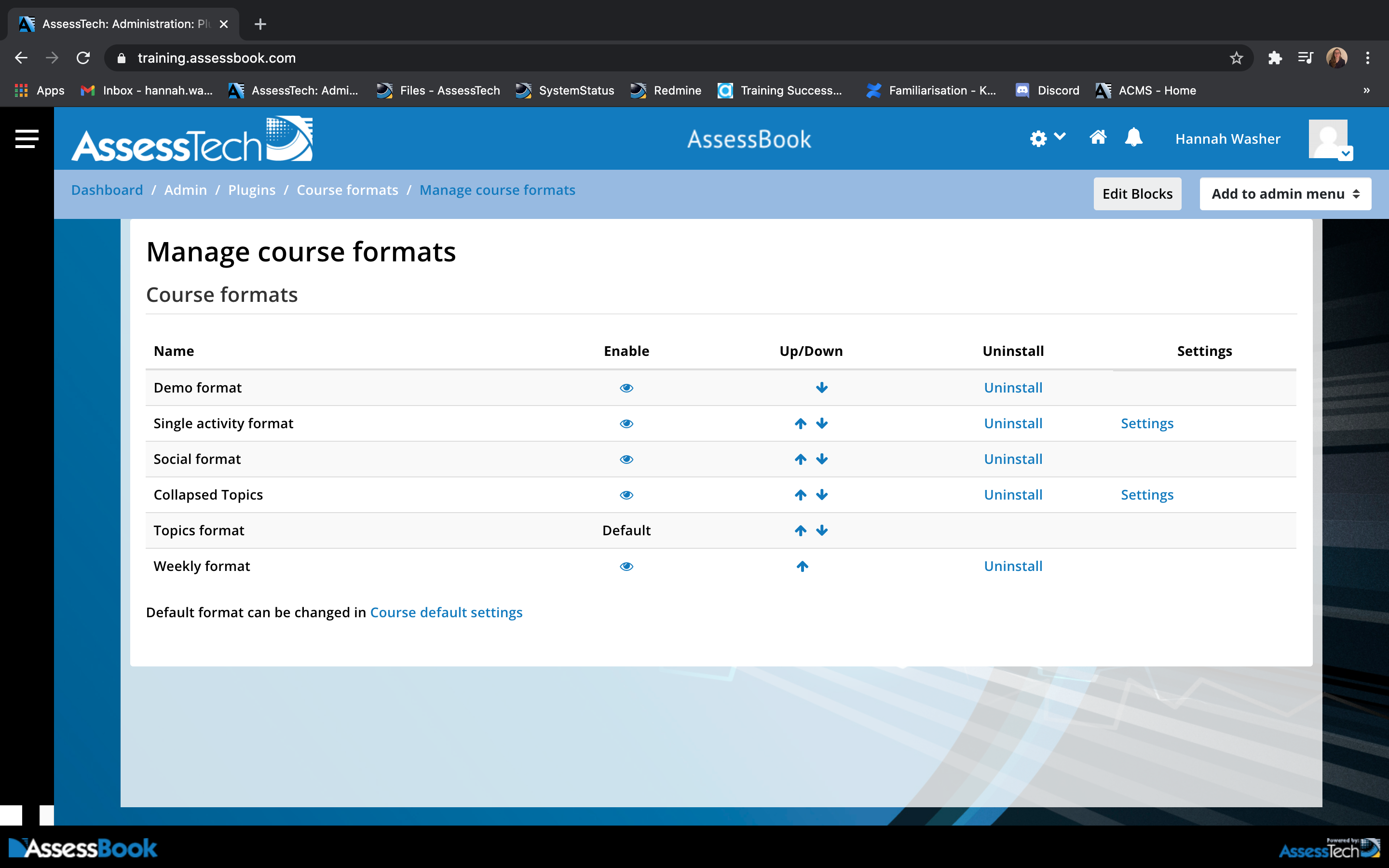Viewport: 1389px width, 868px height.
Task: Go to Course formats breadcrumb
Action: click(x=347, y=190)
